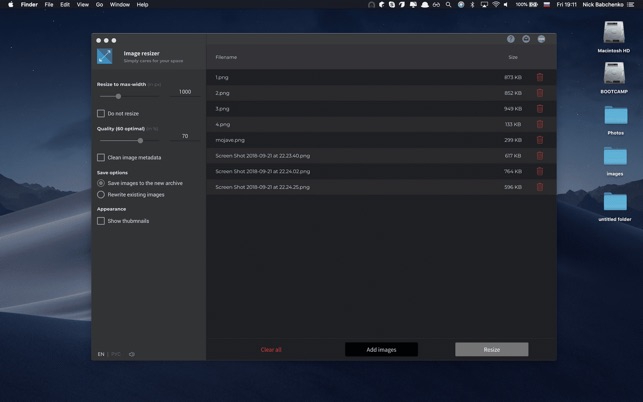The height and width of the screenshot is (402, 643).
Task: Open the Go menu
Action: point(99,5)
